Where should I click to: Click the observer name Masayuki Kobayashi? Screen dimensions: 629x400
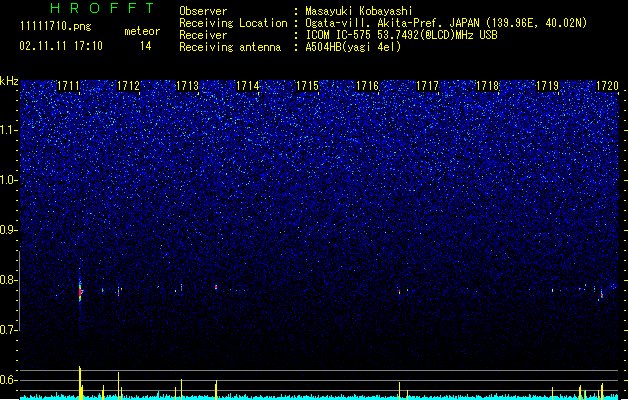coord(359,11)
